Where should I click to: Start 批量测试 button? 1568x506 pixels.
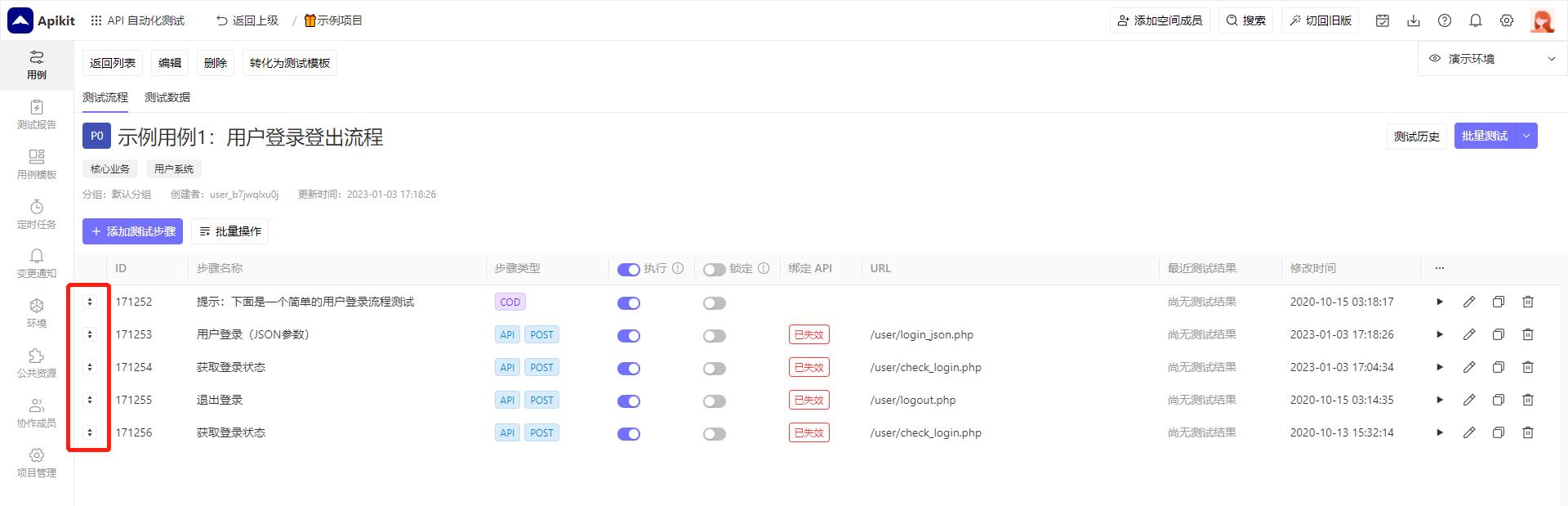[1485, 136]
